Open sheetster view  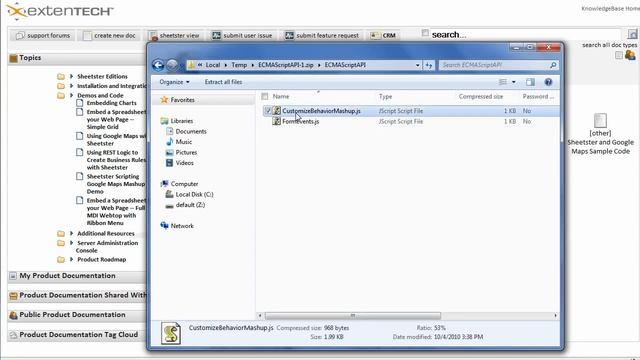[x=174, y=36]
